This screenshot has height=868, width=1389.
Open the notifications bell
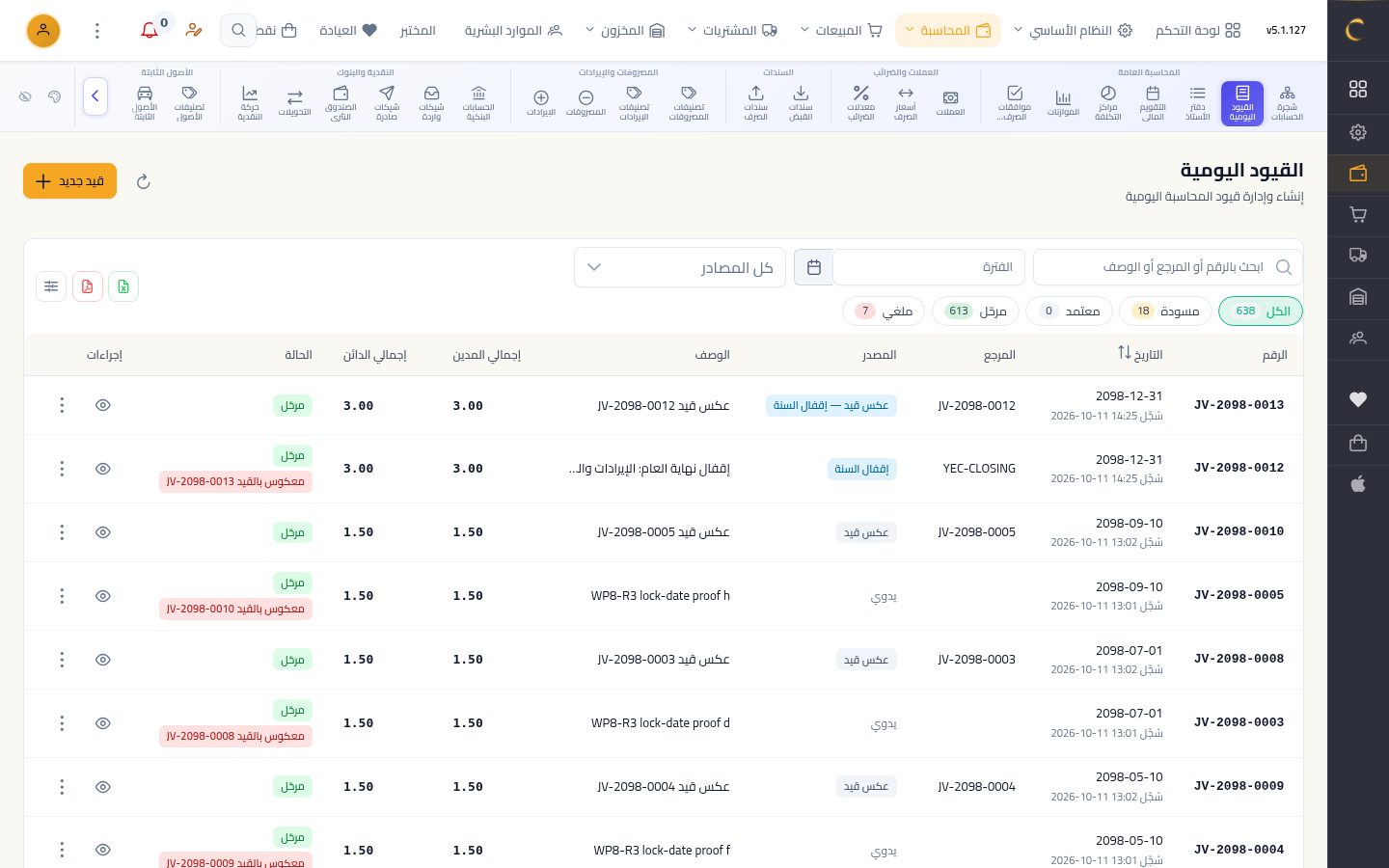150,31
